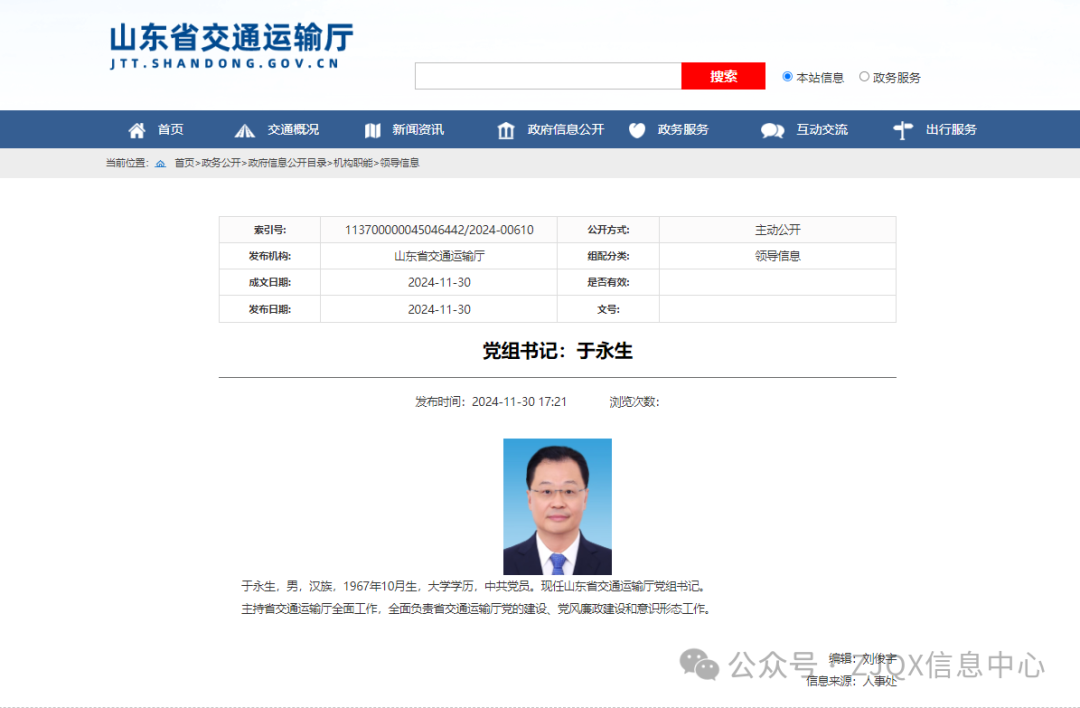Click the heading 党组书记：于永生
Viewport: 1080px width, 708px height.
pyautogui.click(x=557, y=351)
